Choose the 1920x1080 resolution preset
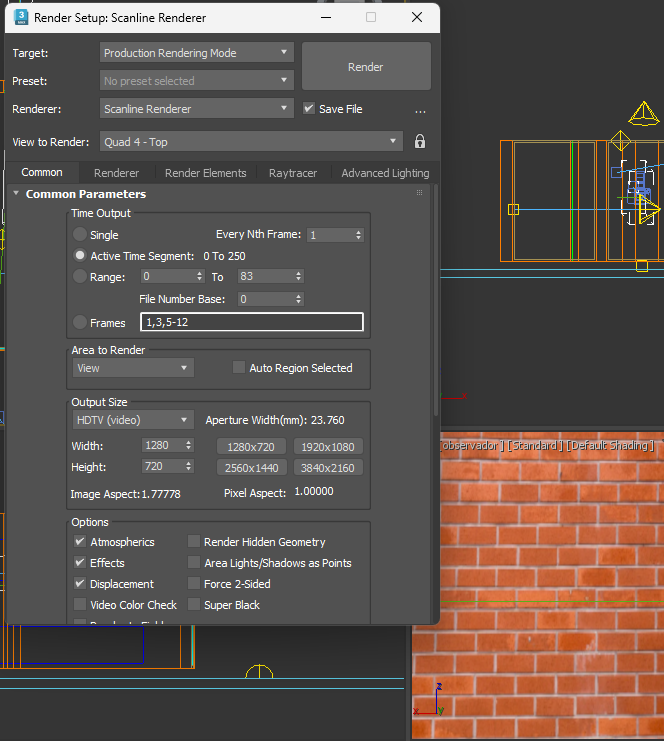This screenshot has height=741, width=664. 329,447
